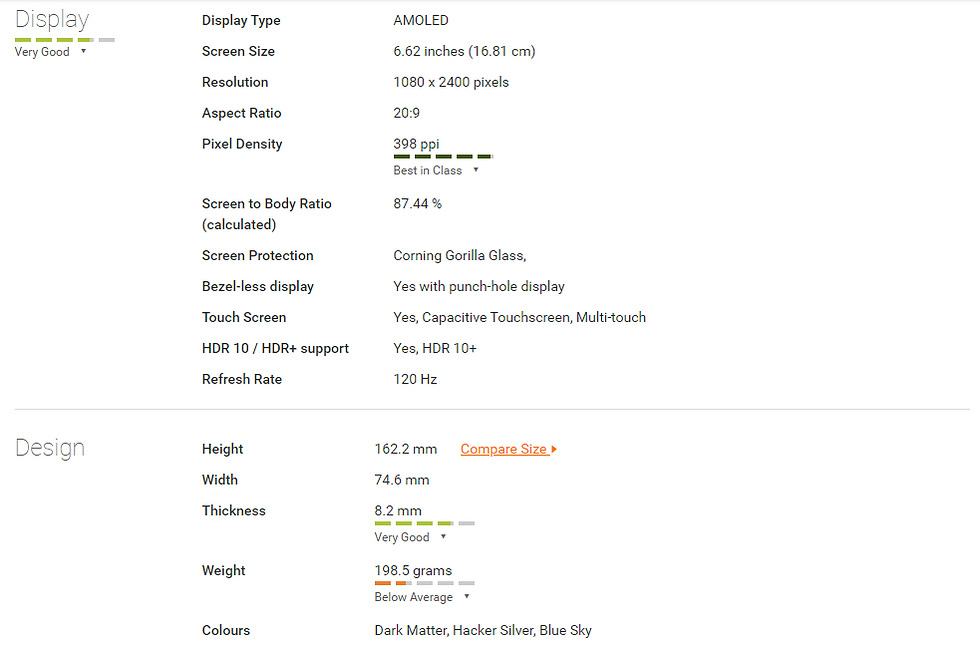Click the Screen to Body Ratio label
The height and width of the screenshot is (656, 980).
coord(267,214)
